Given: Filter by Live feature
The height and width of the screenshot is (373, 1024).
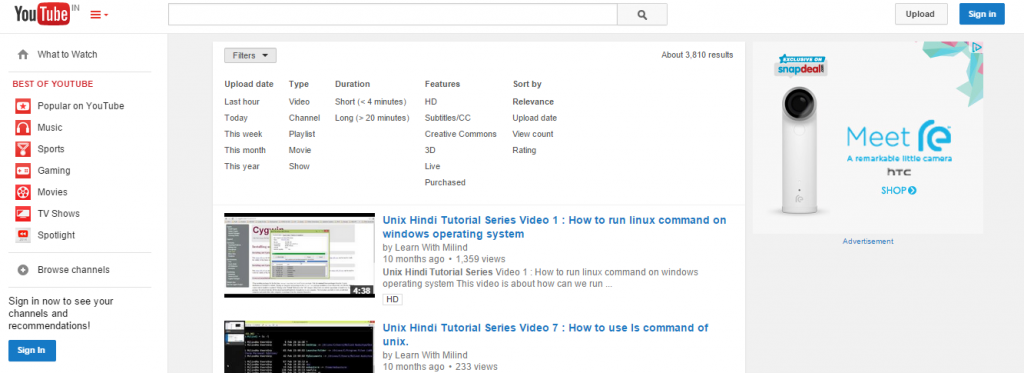Looking at the screenshot, I should (432, 167).
